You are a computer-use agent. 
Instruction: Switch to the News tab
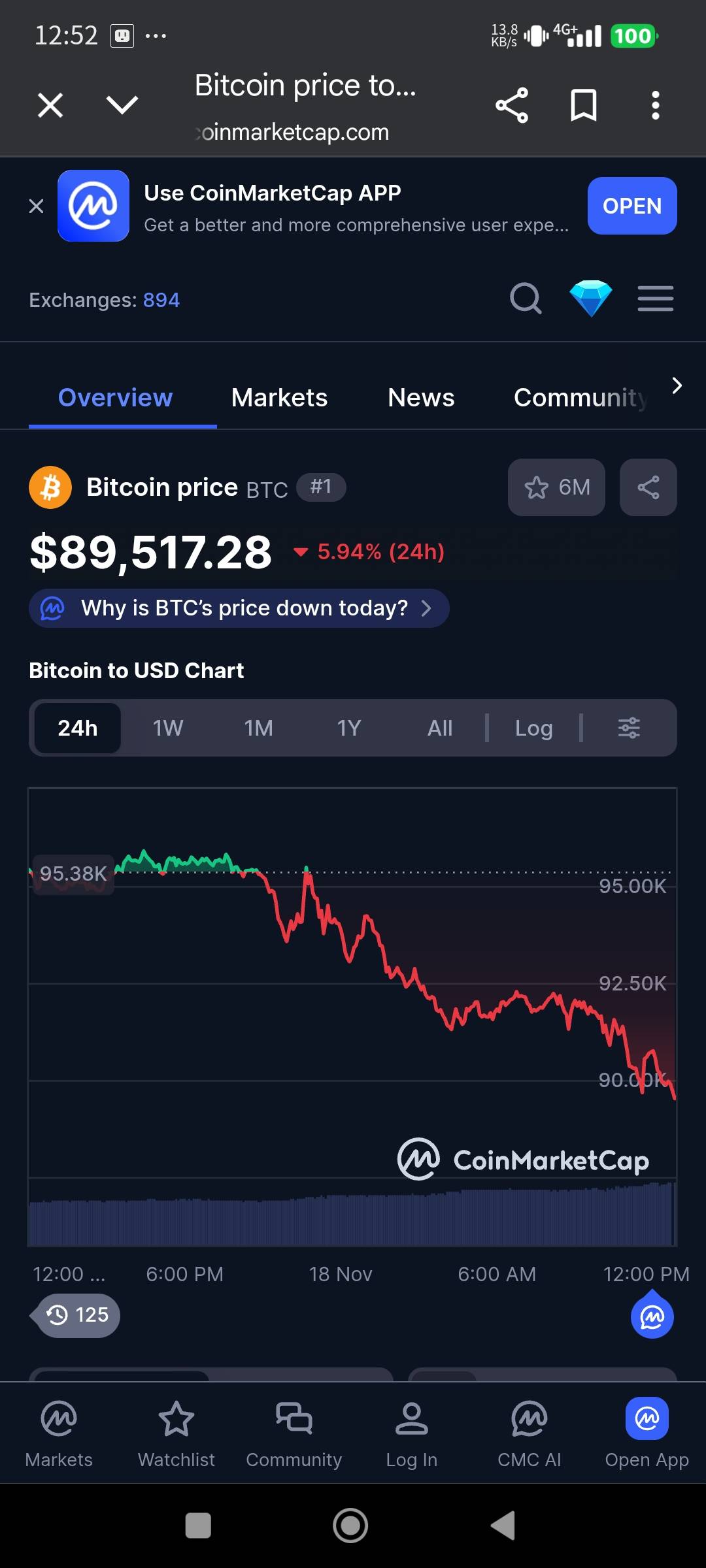[x=421, y=398]
